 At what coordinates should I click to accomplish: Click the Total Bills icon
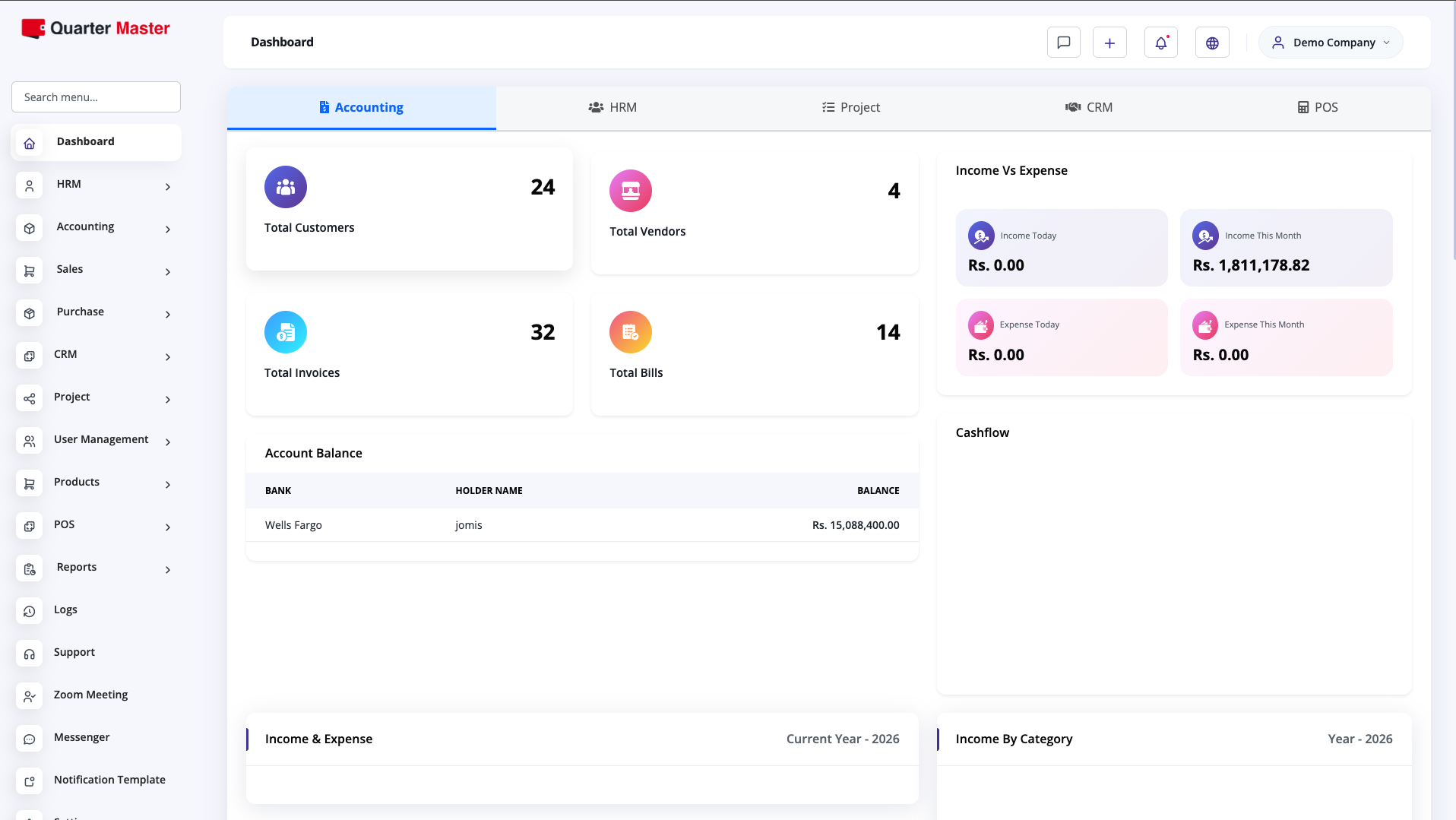click(x=630, y=332)
